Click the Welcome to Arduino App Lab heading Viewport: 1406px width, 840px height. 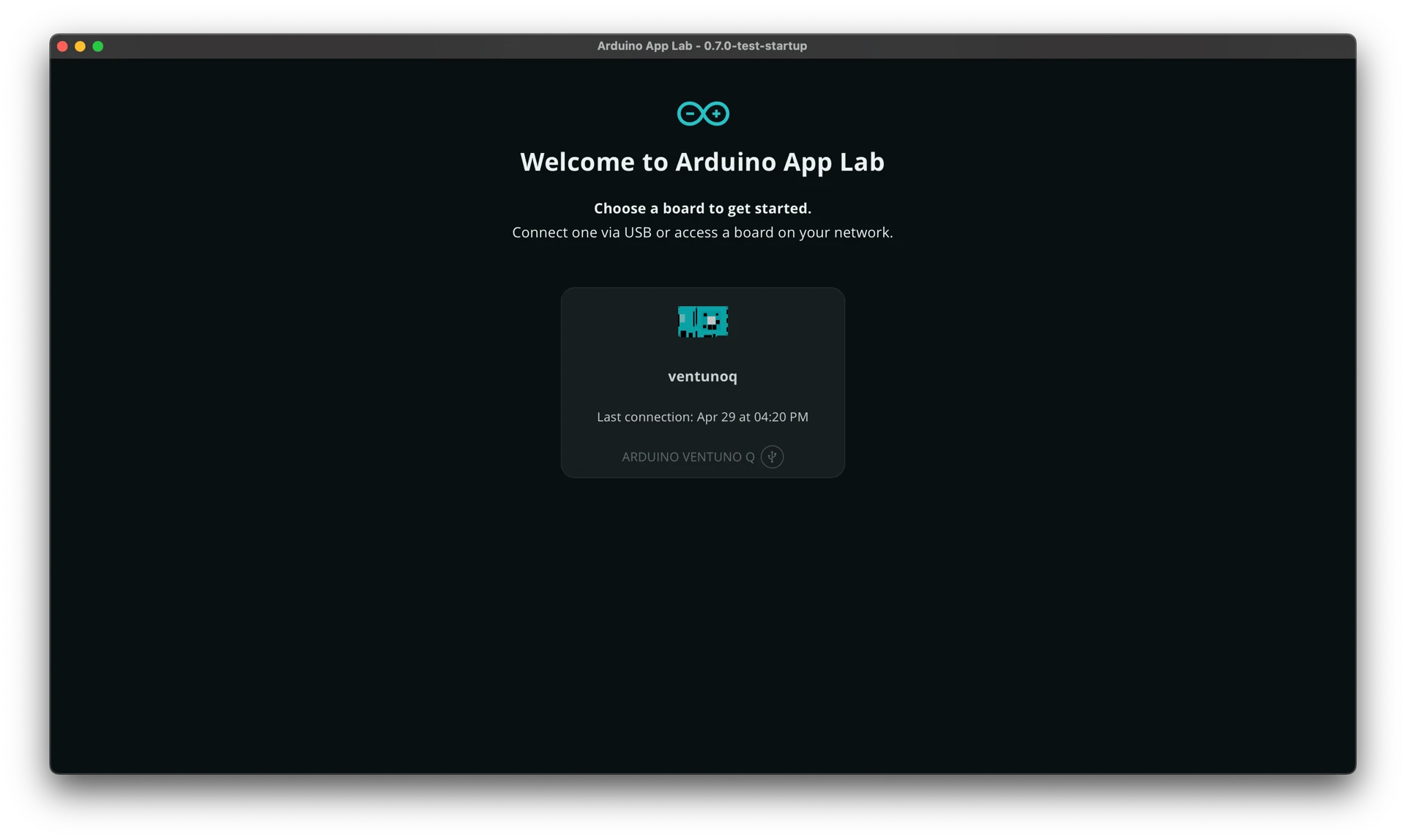pos(702,162)
